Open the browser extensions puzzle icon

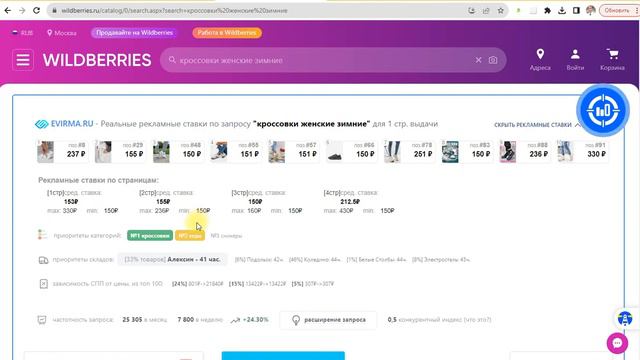coord(547,11)
